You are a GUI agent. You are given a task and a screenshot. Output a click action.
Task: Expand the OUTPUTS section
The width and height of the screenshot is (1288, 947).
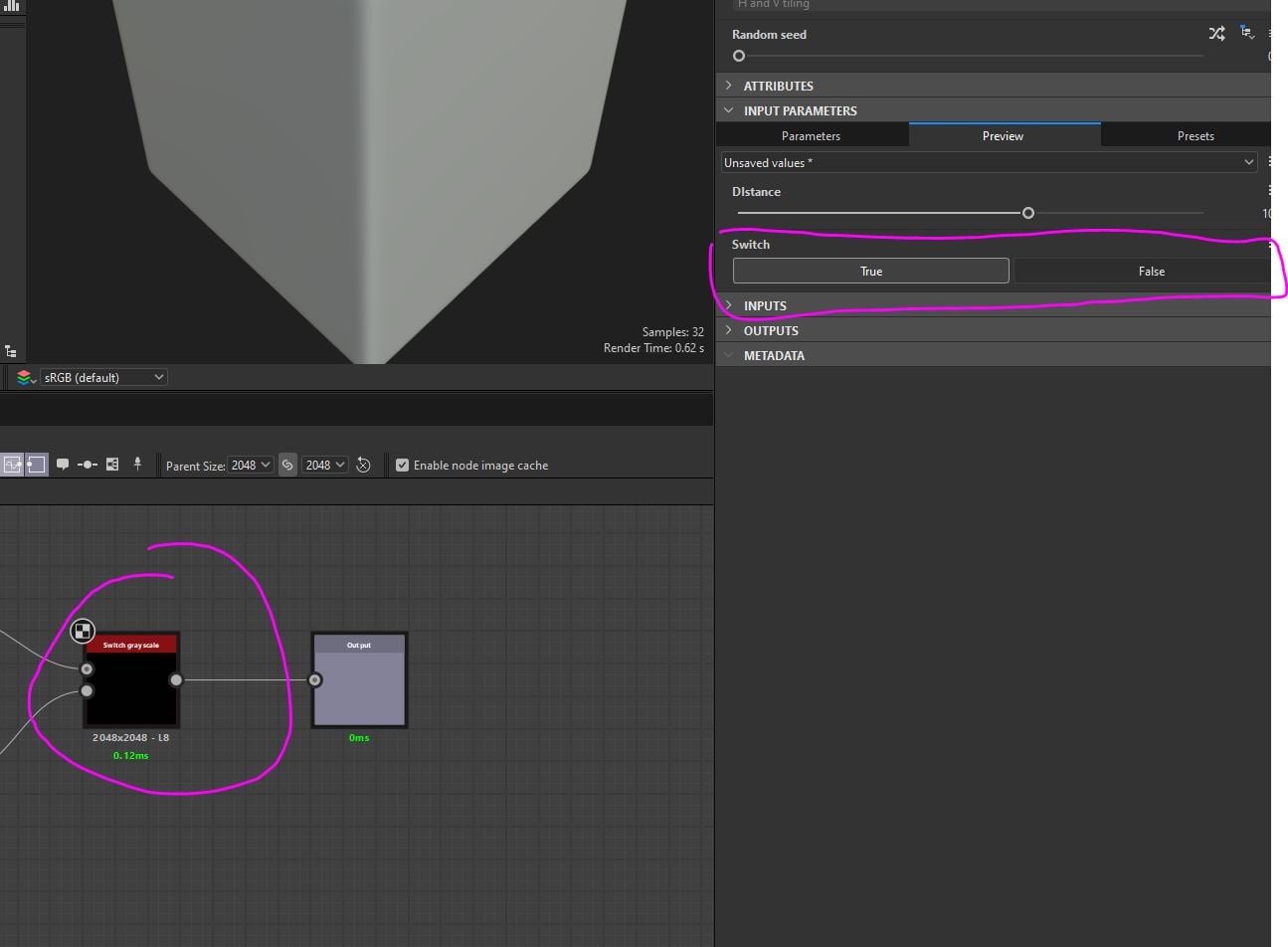[x=770, y=330]
